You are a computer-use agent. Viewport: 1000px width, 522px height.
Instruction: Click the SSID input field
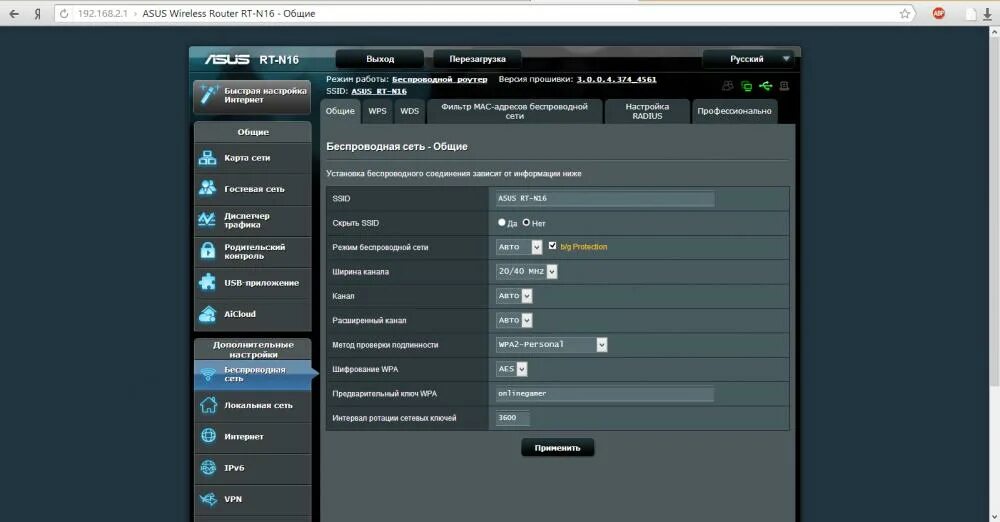coord(605,198)
